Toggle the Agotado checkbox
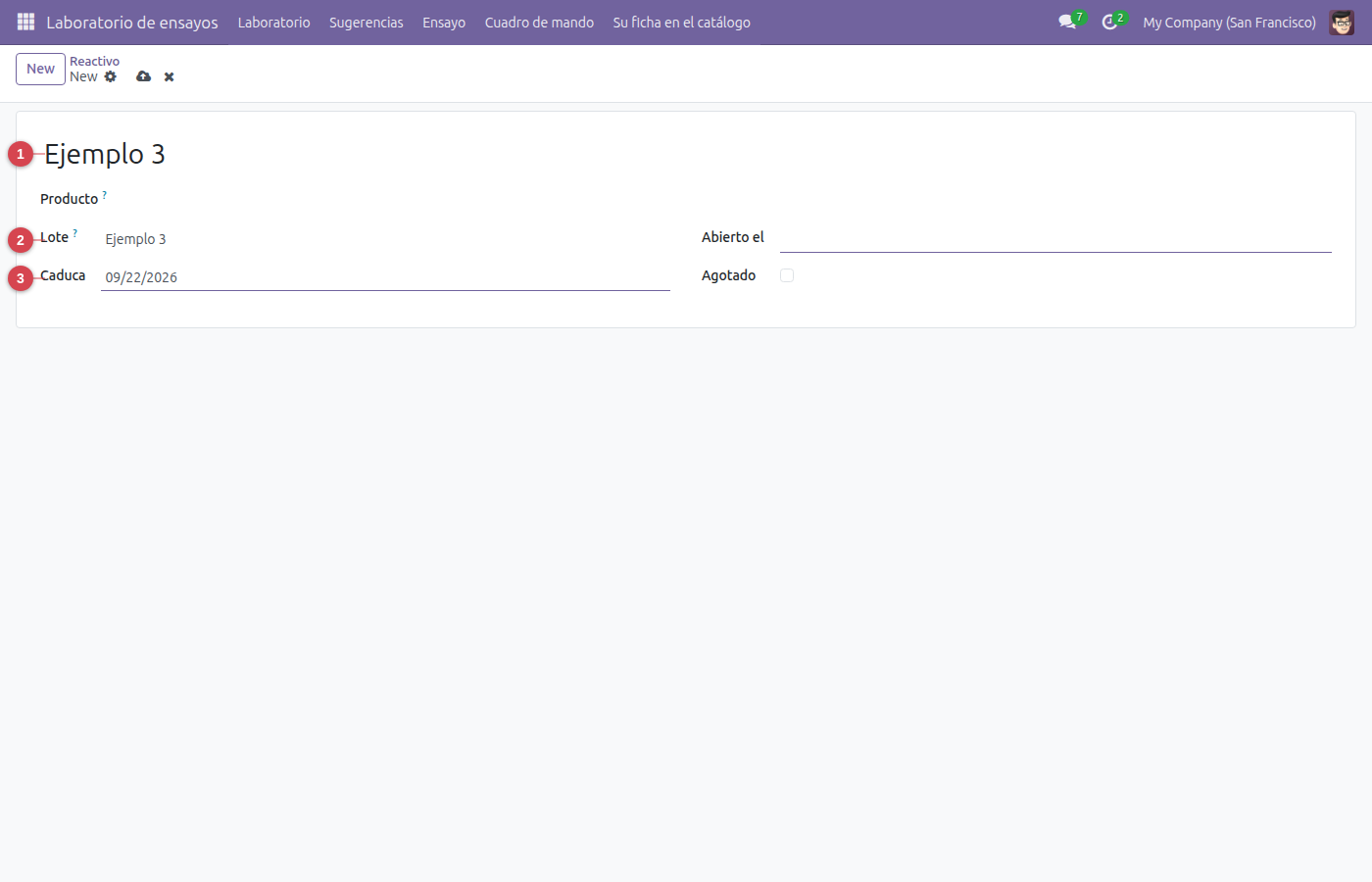This screenshot has height=882, width=1372. pos(787,275)
